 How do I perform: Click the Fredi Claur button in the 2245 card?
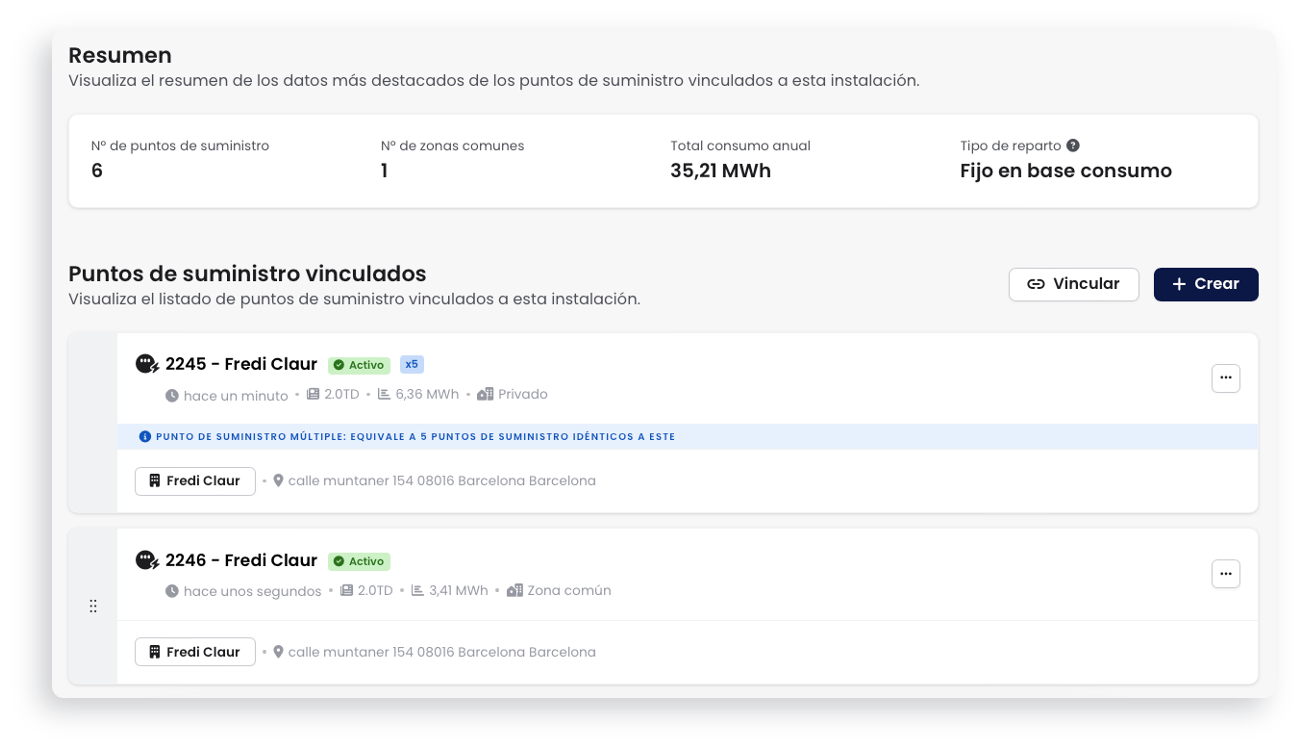tap(195, 481)
